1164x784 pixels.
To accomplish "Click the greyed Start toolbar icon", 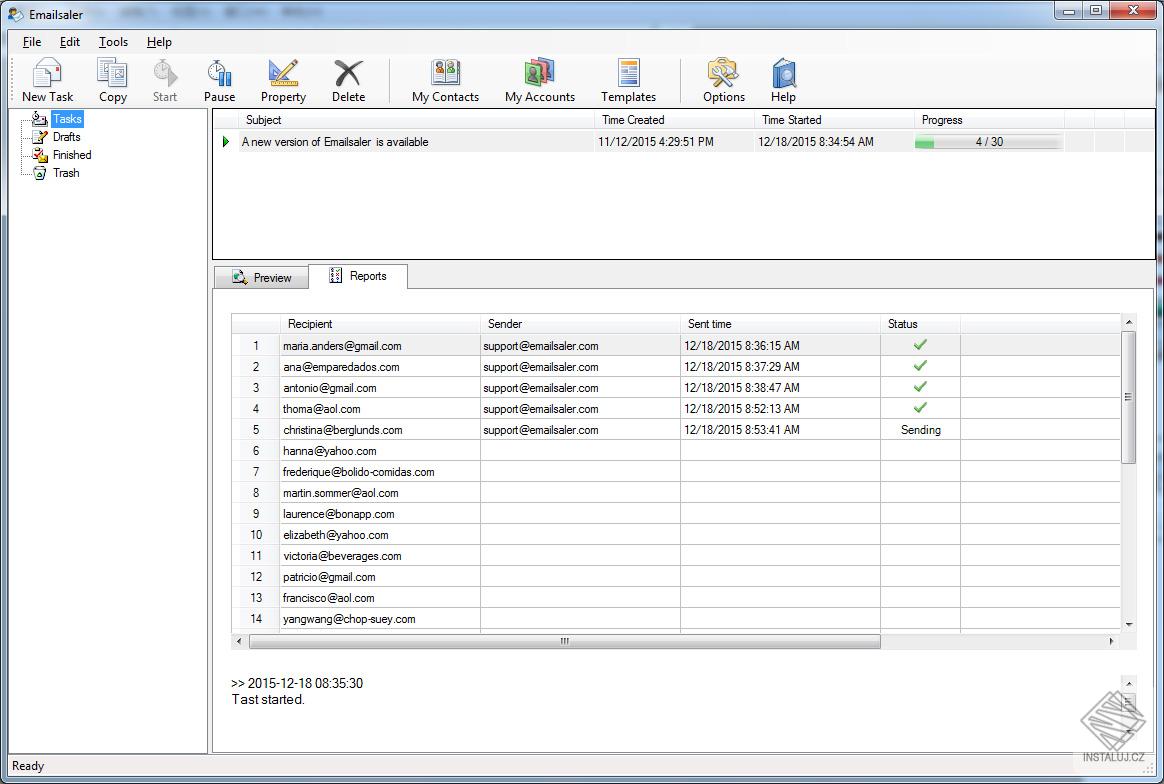I will point(165,80).
